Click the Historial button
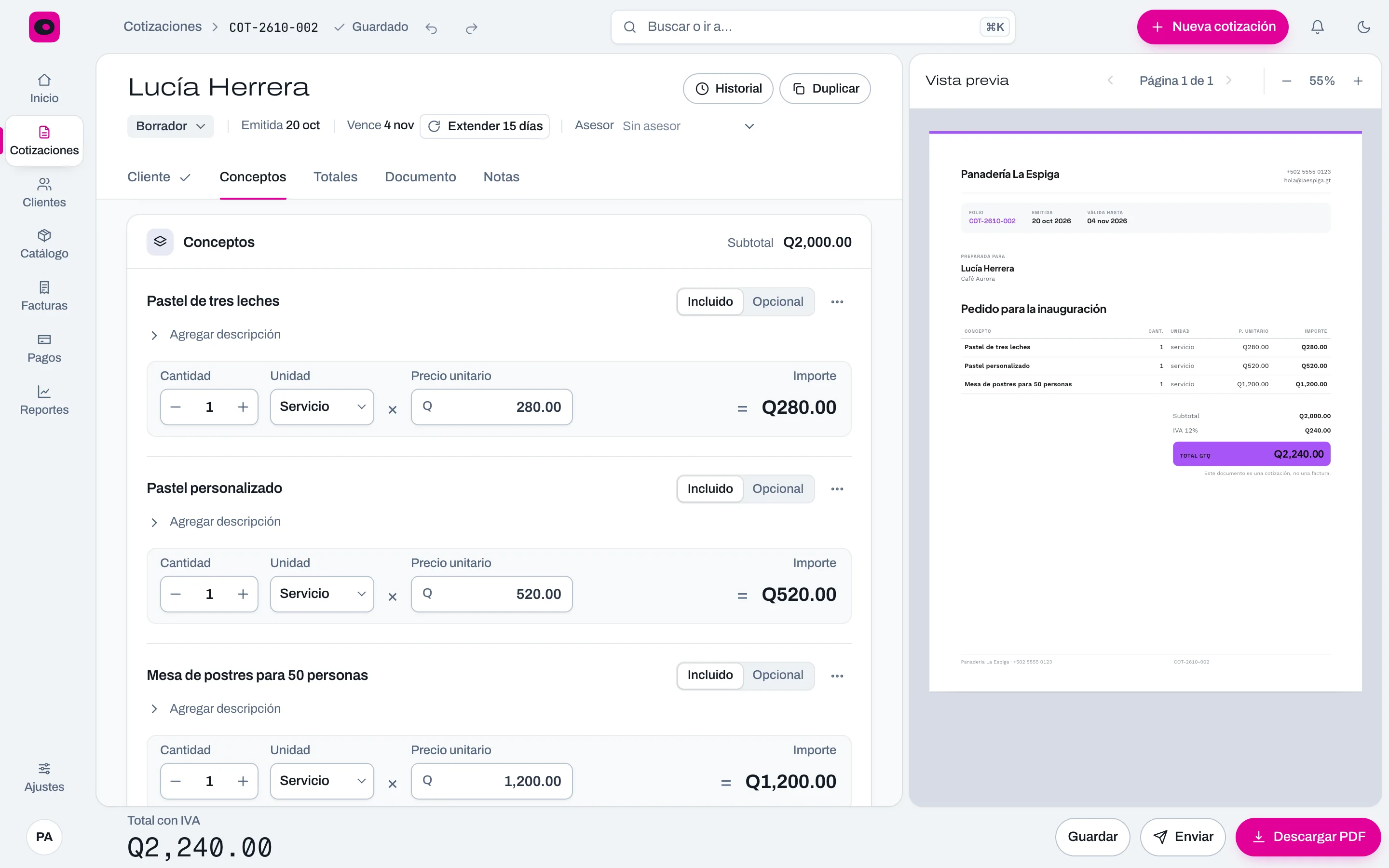Viewport: 1389px width, 868px height. tap(728, 89)
